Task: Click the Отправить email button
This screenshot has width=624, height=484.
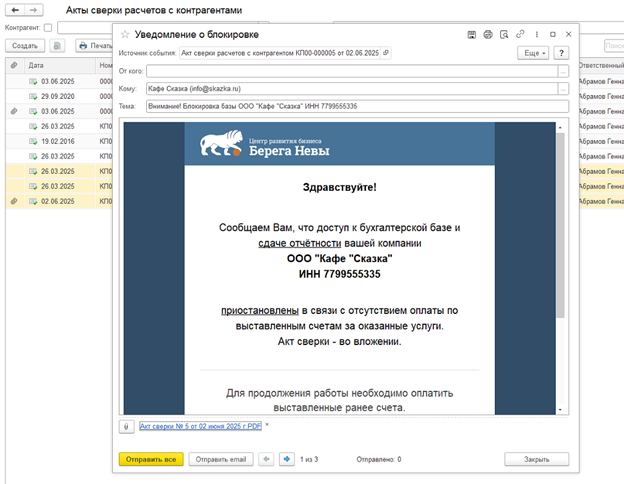Action: pos(221,459)
